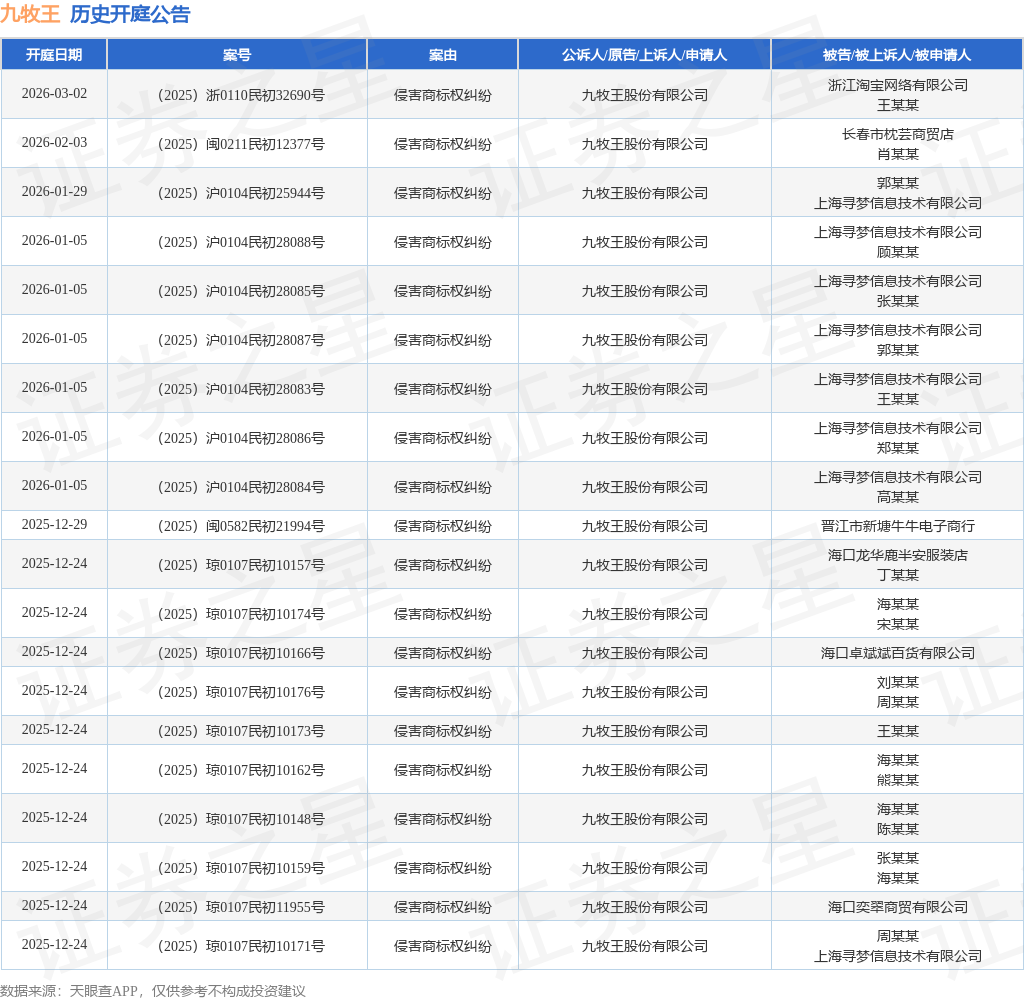Click the 九牧王 orange title text
This screenshot has height=1000, width=1024.
(x=30, y=14)
